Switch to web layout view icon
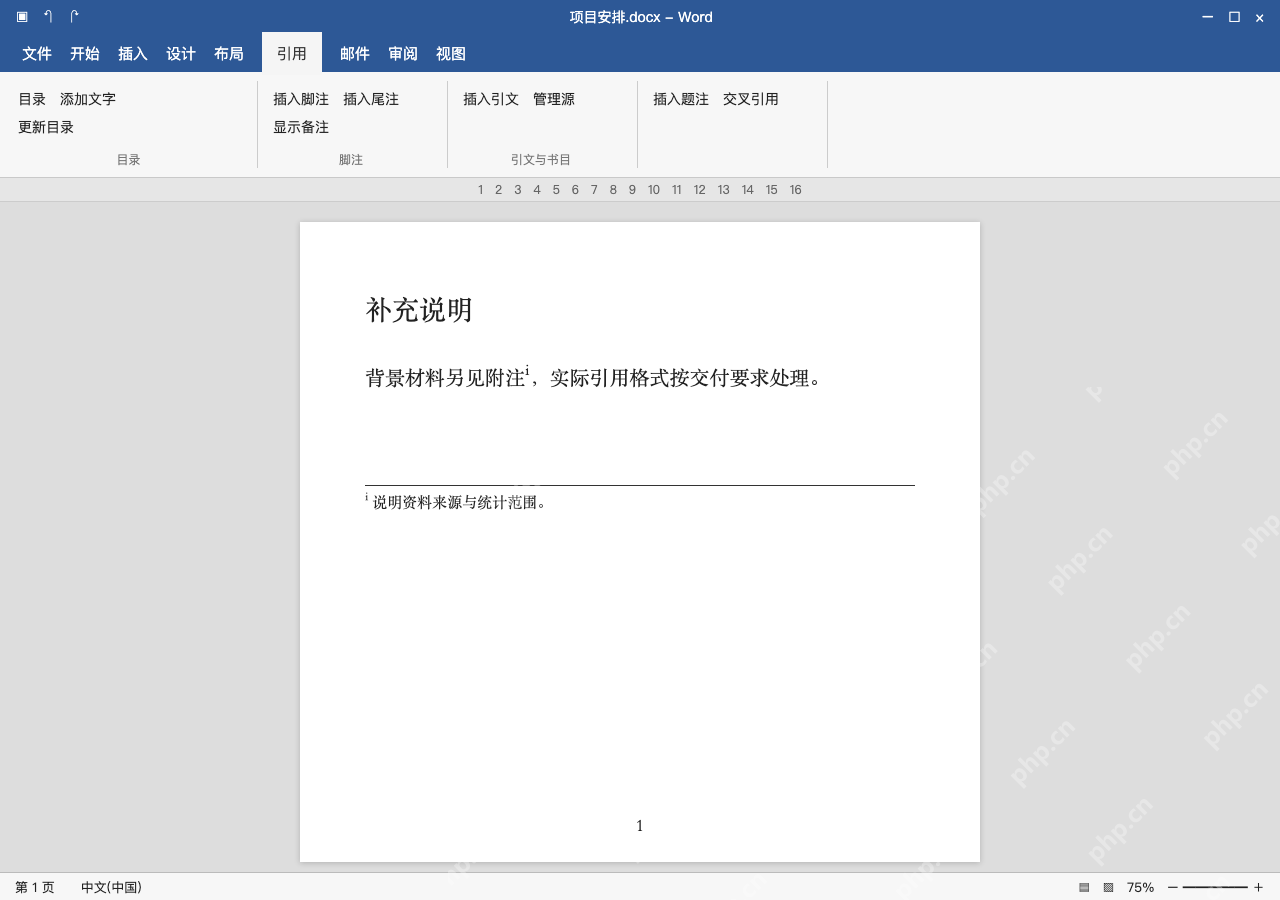Image resolution: width=1280 pixels, height=900 pixels. [1108, 887]
